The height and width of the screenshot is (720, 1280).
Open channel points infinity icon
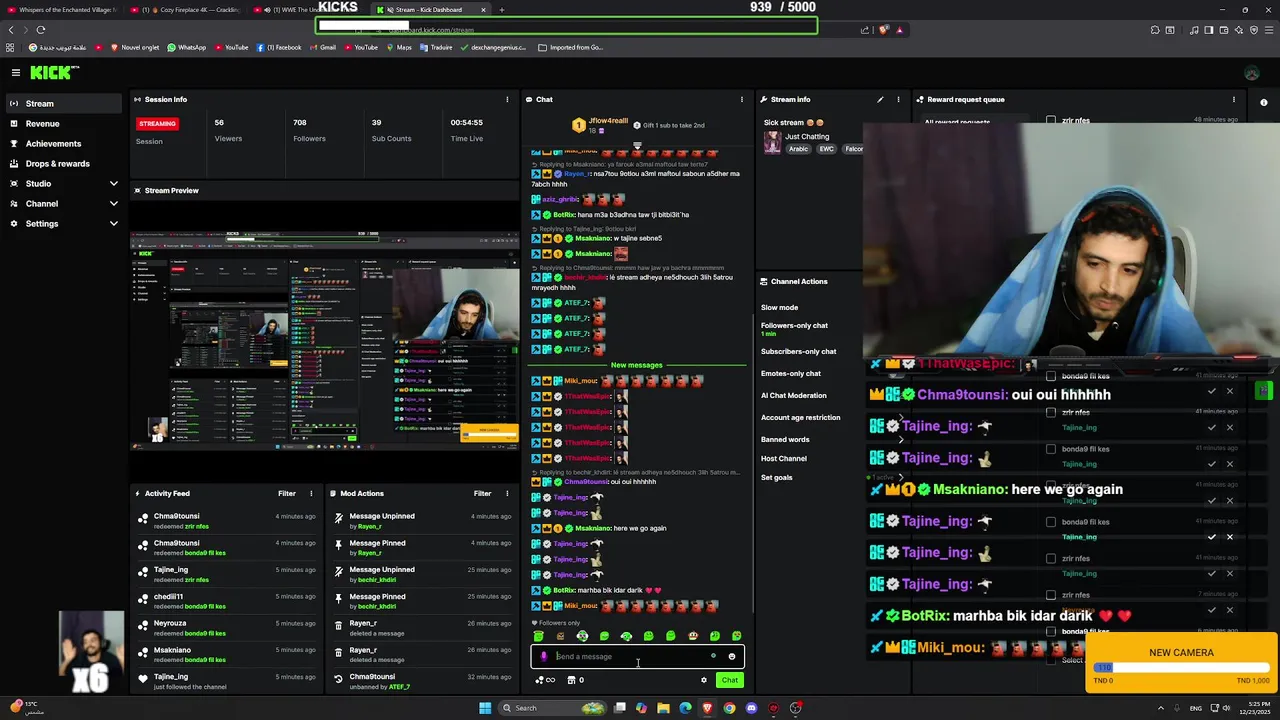[545, 680]
